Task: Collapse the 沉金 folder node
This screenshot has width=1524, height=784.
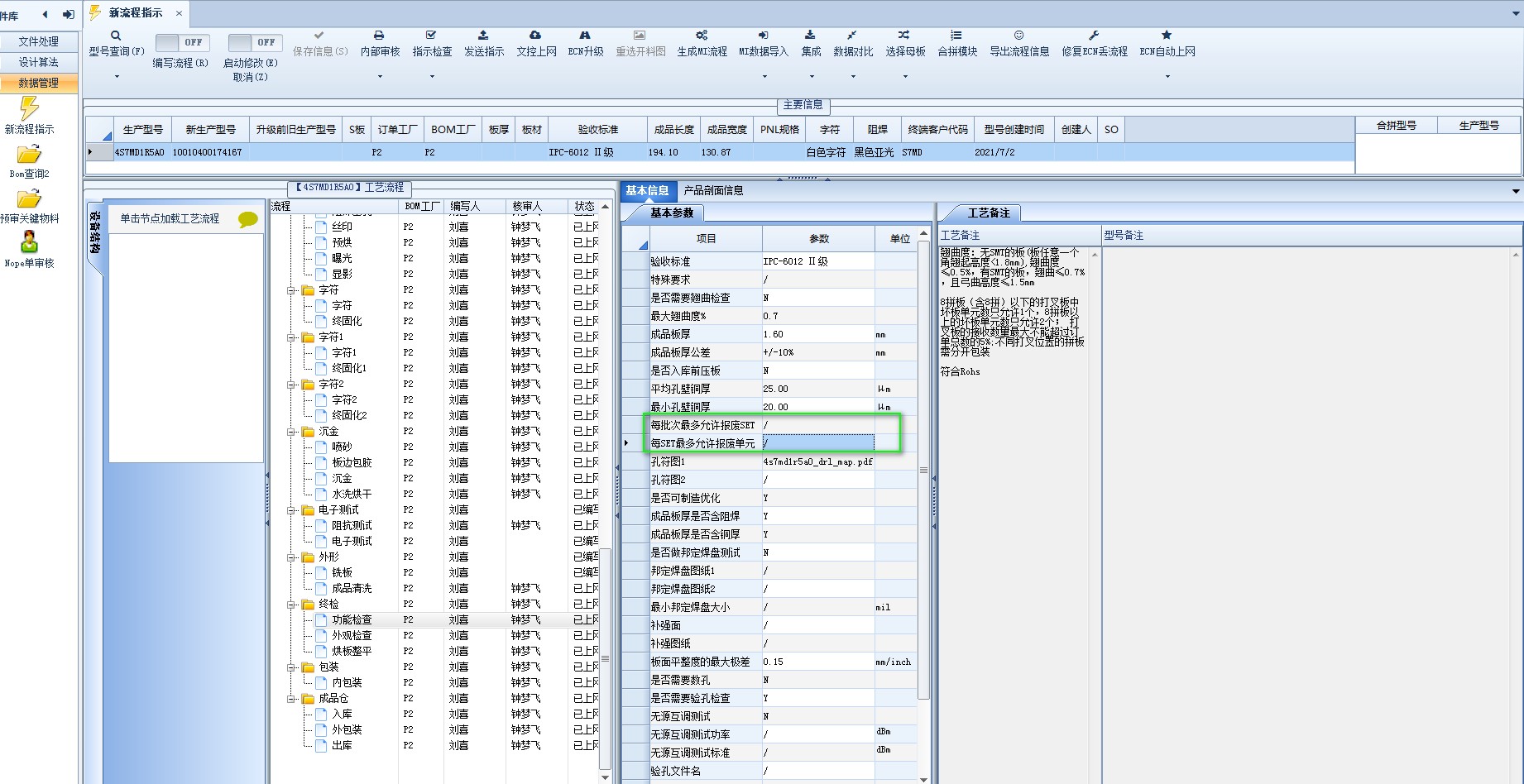Action: click(291, 432)
